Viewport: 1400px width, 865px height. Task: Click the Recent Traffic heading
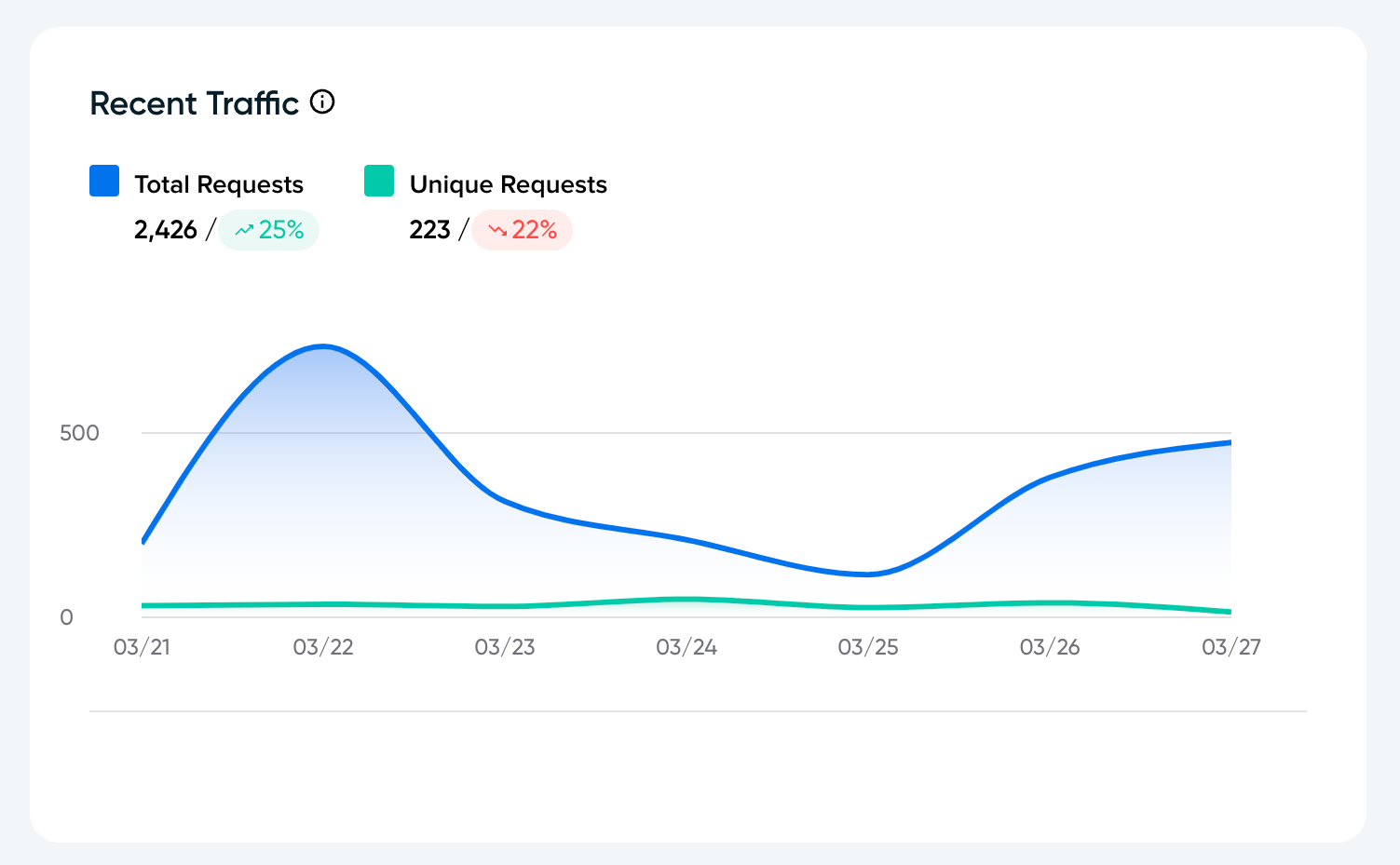click(x=194, y=103)
